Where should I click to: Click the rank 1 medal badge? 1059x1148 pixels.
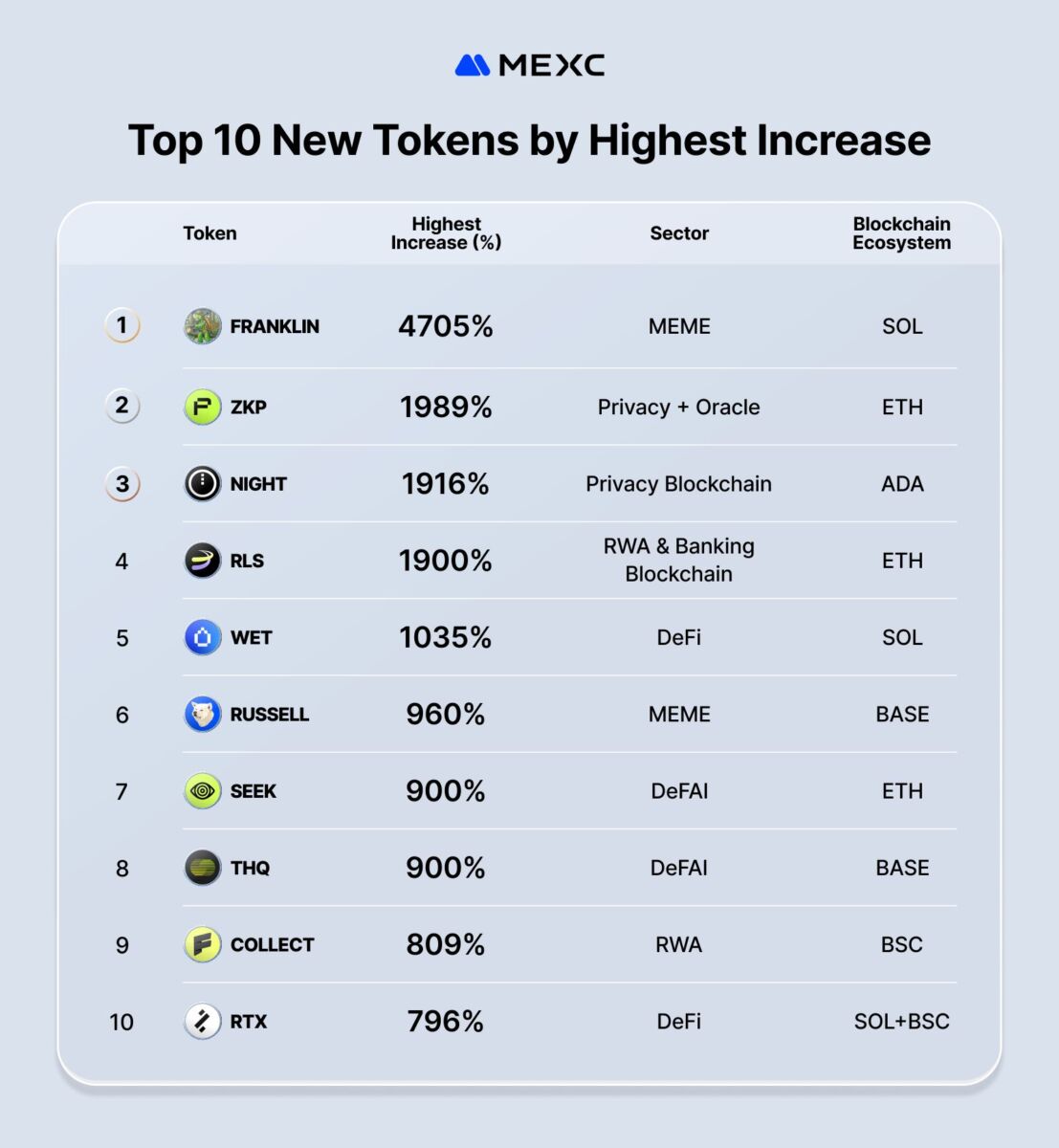[x=121, y=326]
